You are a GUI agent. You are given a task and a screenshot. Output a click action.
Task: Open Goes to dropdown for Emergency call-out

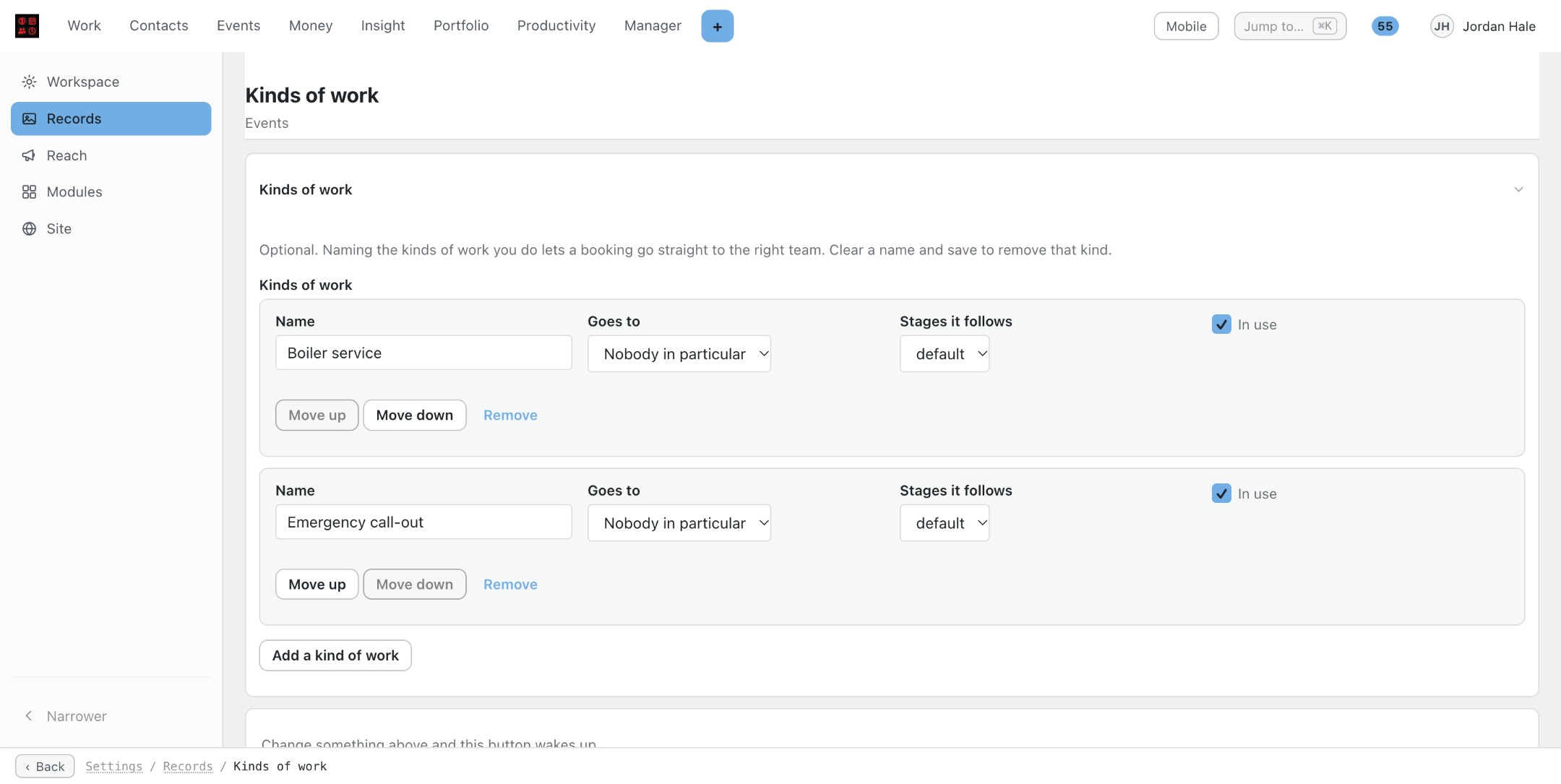tap(679, 522)
